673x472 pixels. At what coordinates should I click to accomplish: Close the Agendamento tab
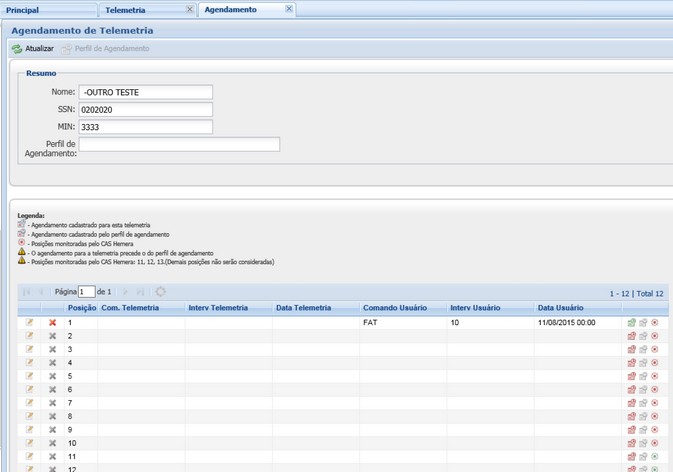point(290,9)
